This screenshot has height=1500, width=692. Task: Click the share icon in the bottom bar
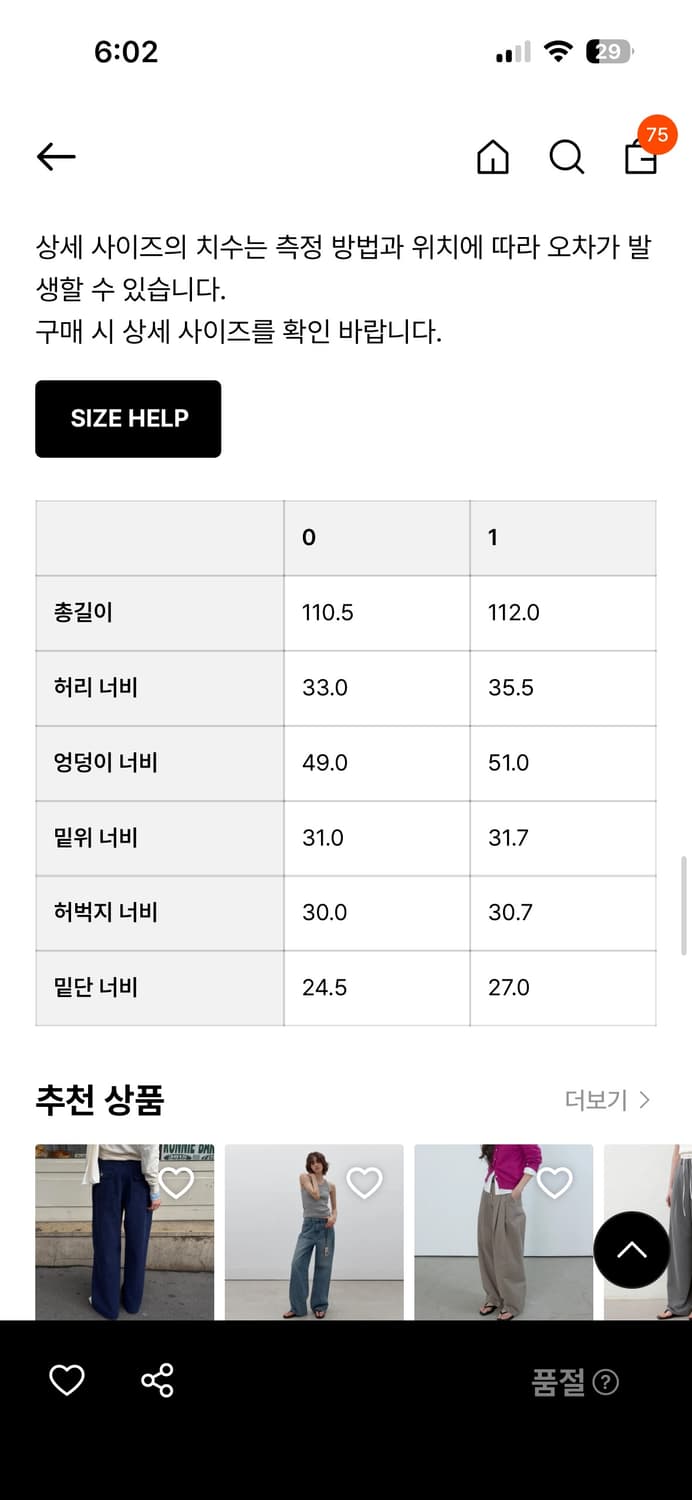157,1381
